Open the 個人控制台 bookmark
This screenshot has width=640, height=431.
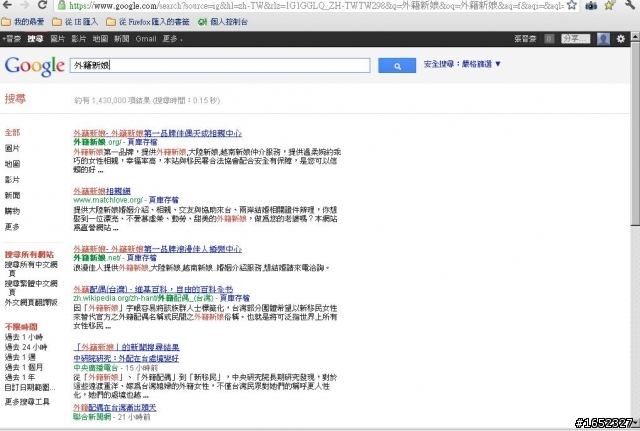(x=223, y=22)
